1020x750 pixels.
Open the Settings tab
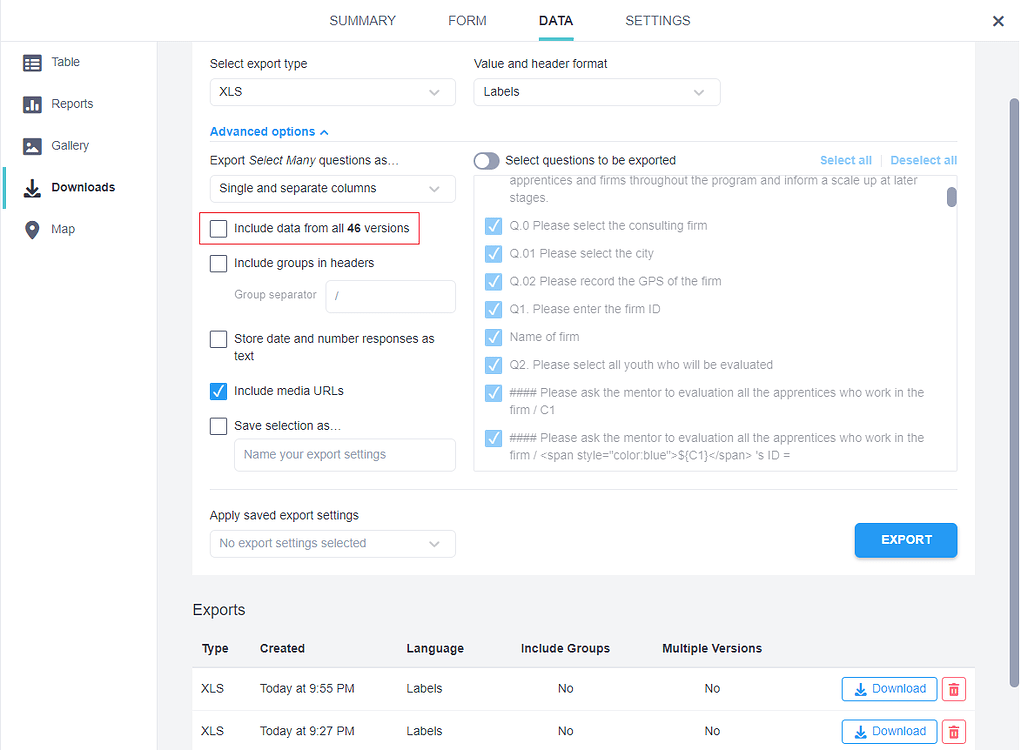(x=657, y=20)
